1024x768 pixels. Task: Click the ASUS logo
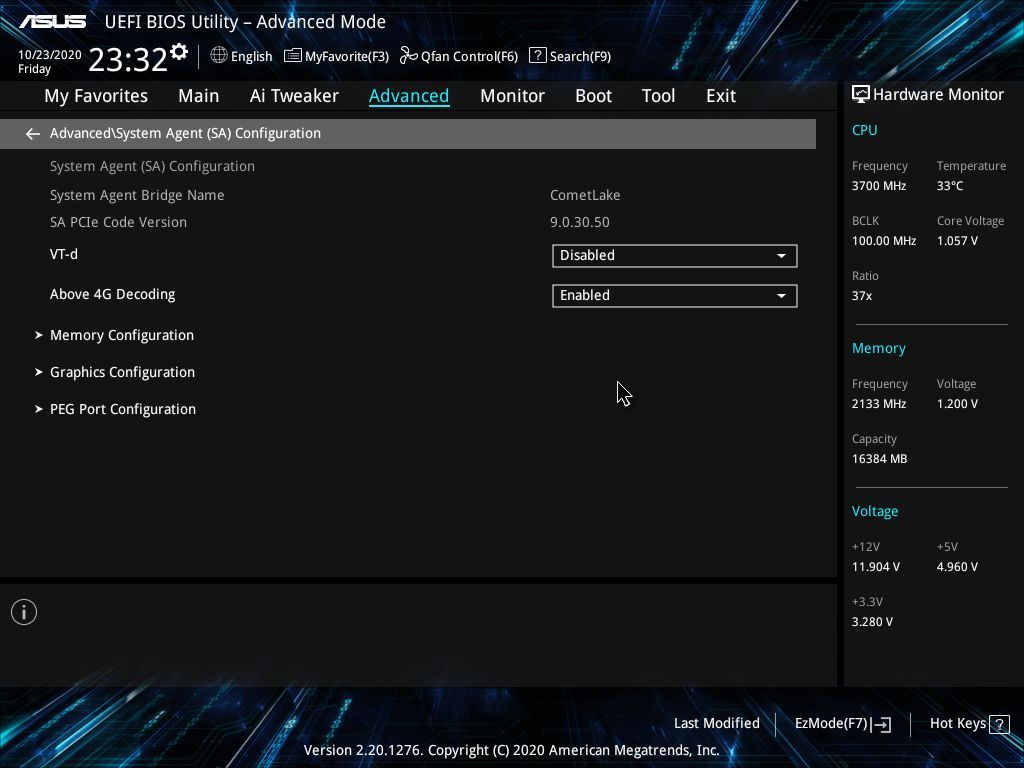52,22
